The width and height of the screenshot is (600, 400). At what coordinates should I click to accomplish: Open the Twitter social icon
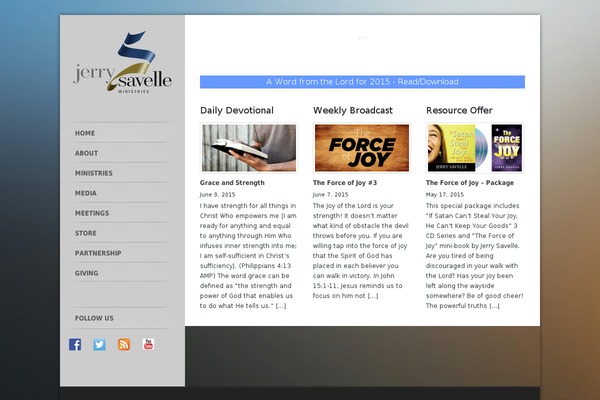click(99, 344)
